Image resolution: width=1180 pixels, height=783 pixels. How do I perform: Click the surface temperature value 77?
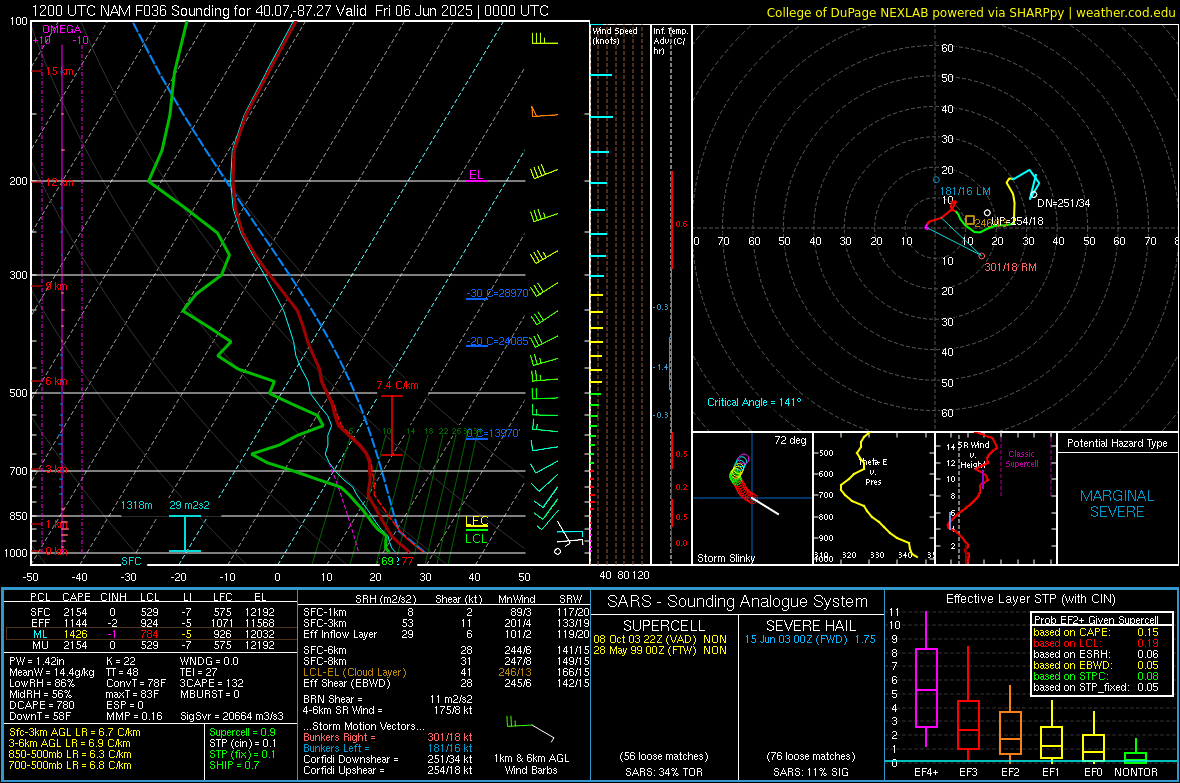click(407, 561)
